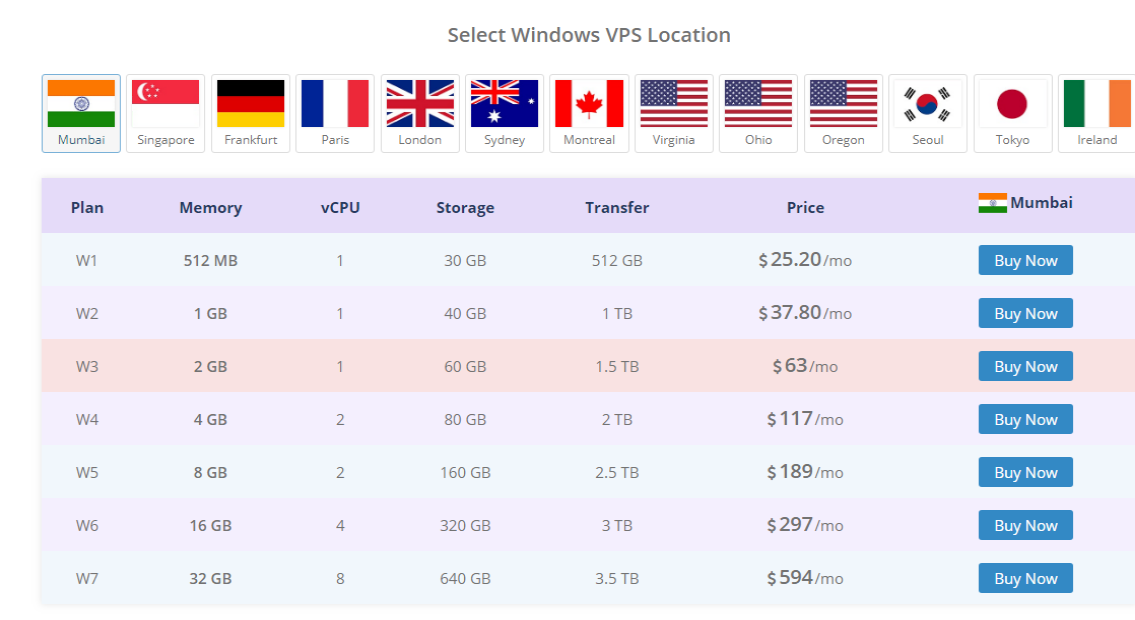The width and height of the screenshot is (1135, 620).
Task: Purchase the W7 32 GB plan
Action: pos(1026,578)
